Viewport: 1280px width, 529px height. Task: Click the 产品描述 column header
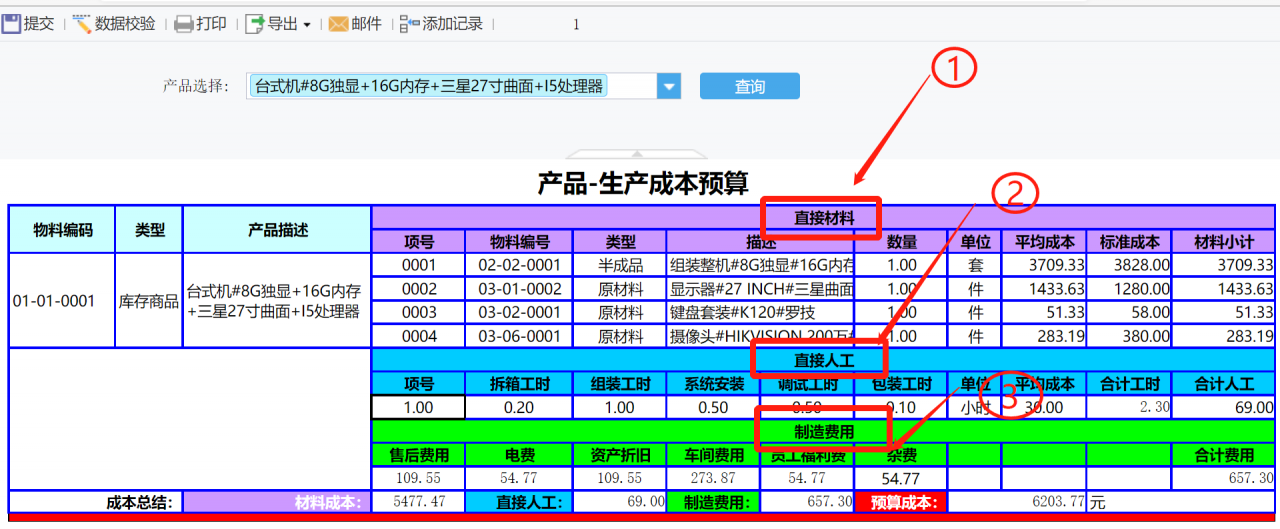click(278, 229)
